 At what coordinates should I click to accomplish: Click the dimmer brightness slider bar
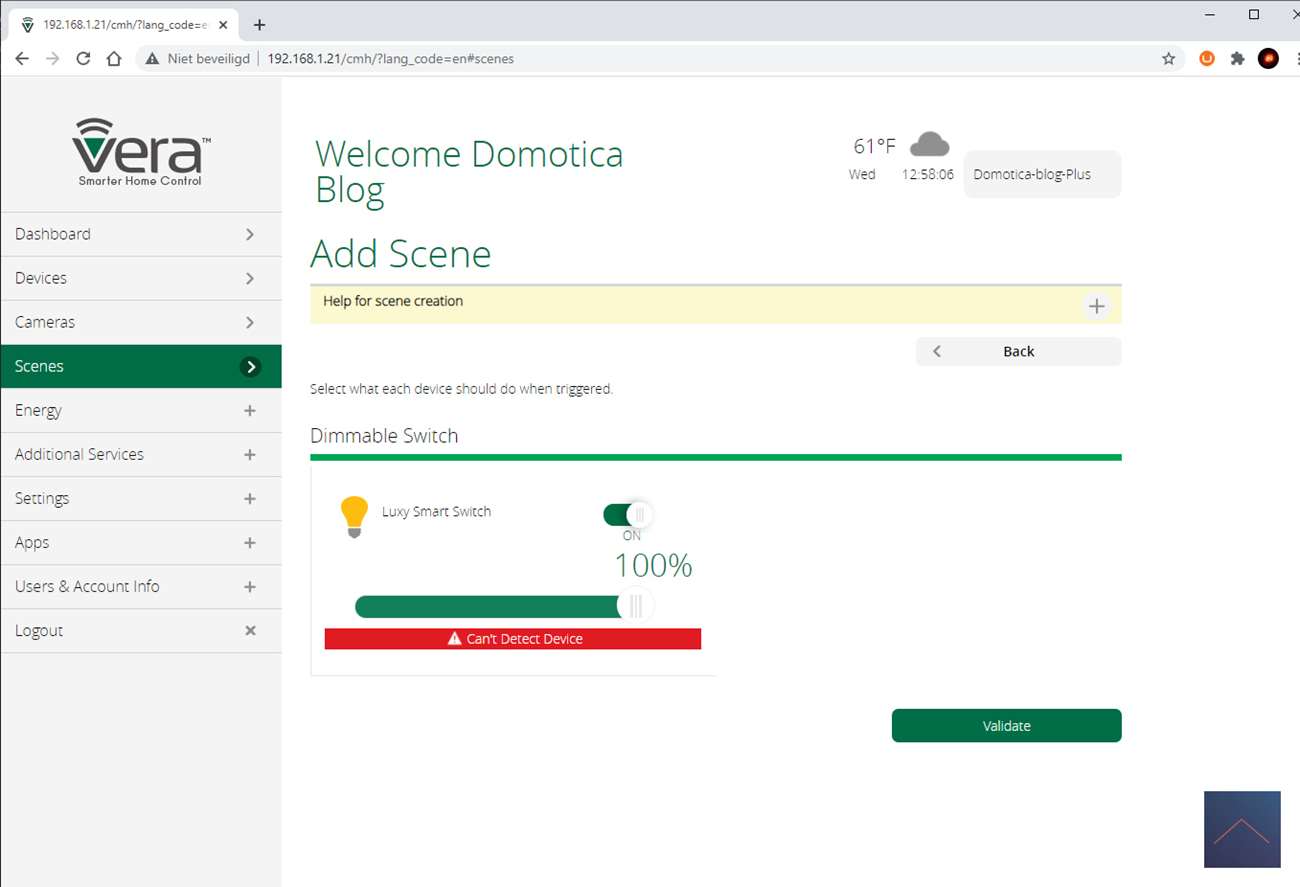[490, 606]
